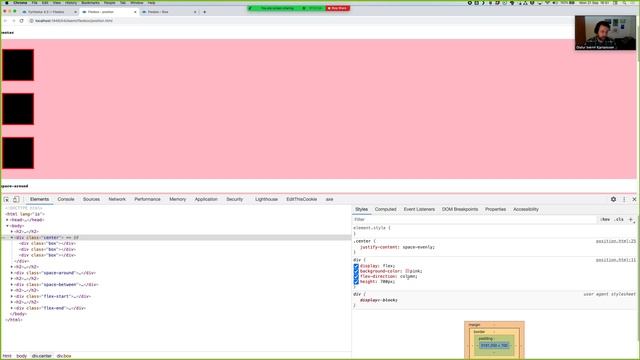The height and width of the screenshot is (360, 640).
Task: Add new style rule with plus icon
Action: coord(631,220)
